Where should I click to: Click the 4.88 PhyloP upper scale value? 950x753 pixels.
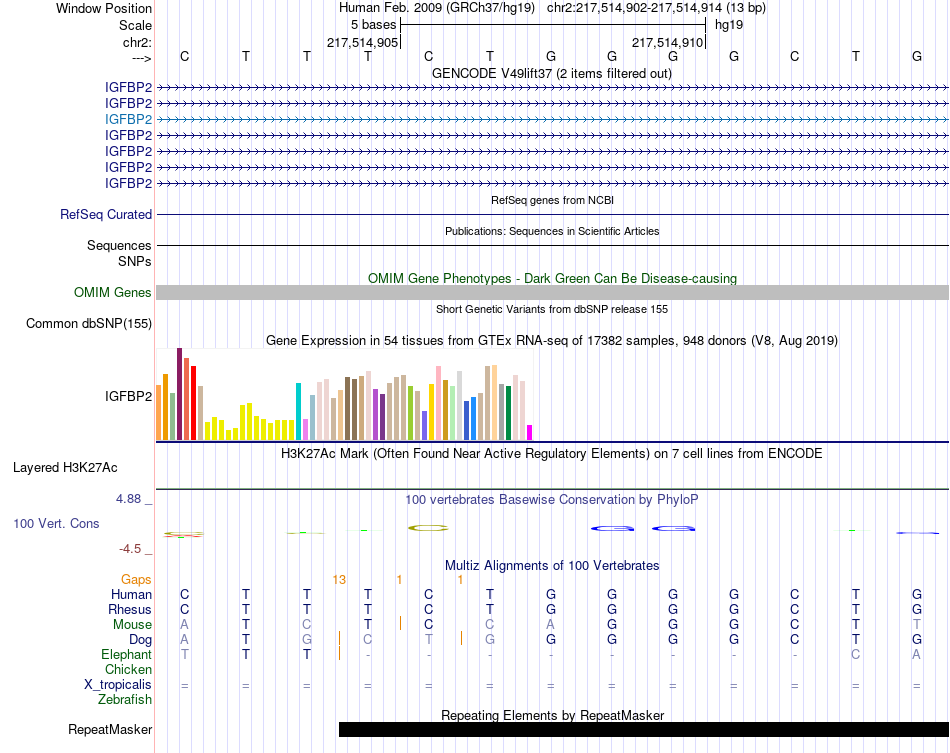click(x=128, y=499)
